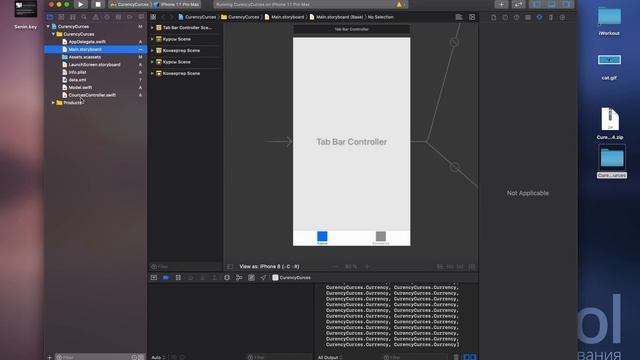Open Info.plist file

[x=77, y=72]
